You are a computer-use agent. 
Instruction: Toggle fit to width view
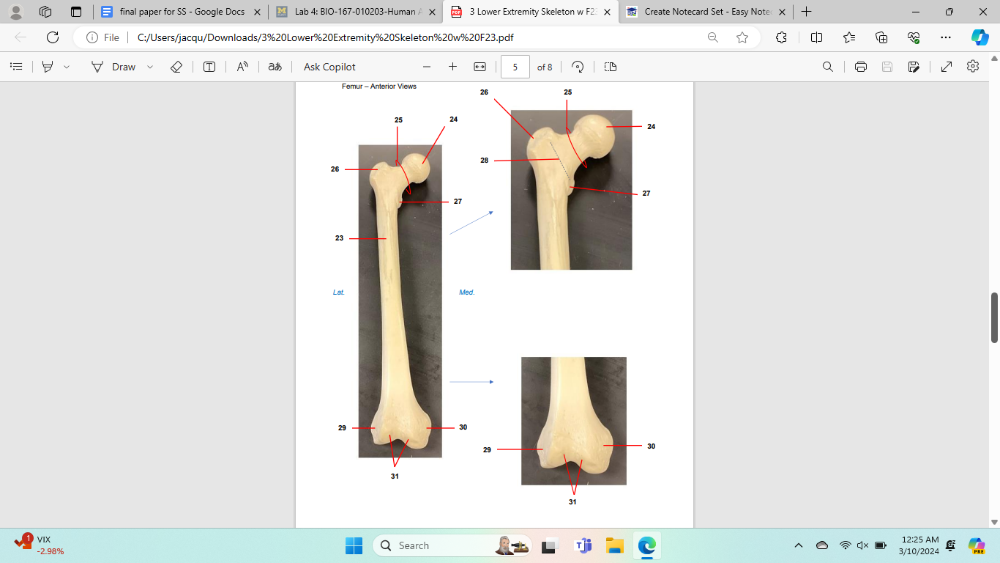pos(479,67)
